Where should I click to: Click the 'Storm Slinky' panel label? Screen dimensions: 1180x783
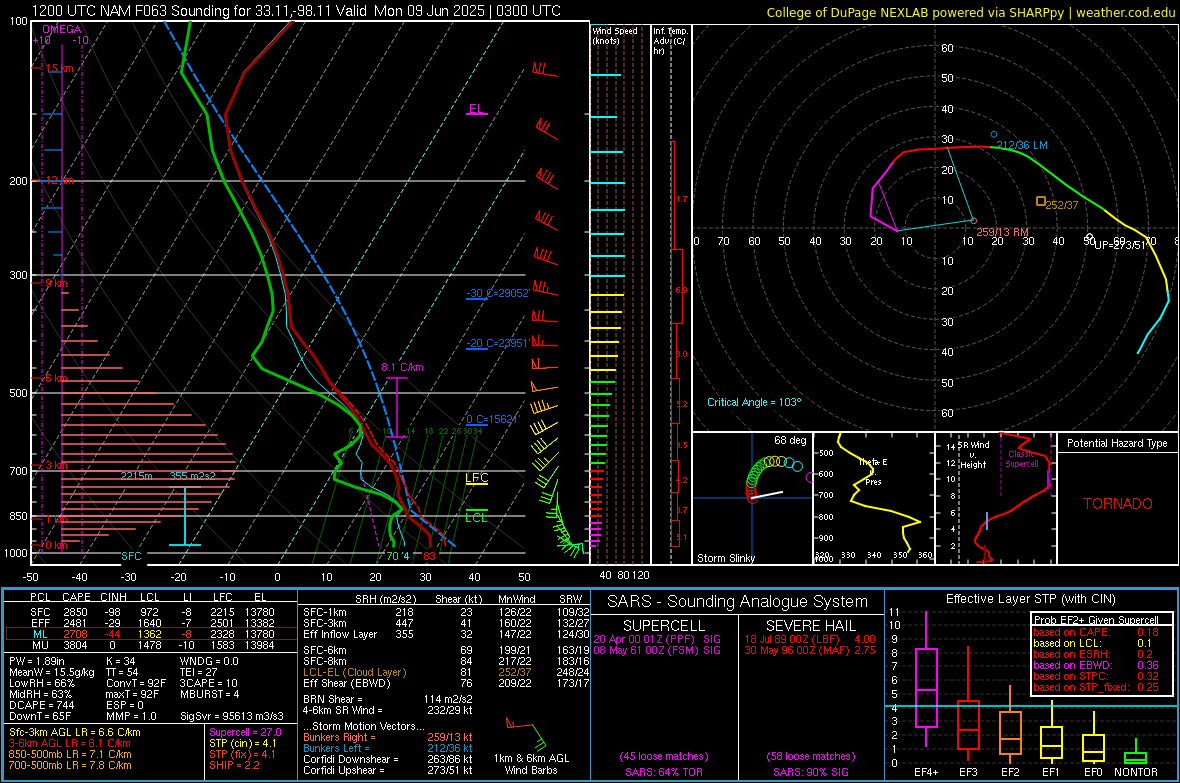[726, 558]
